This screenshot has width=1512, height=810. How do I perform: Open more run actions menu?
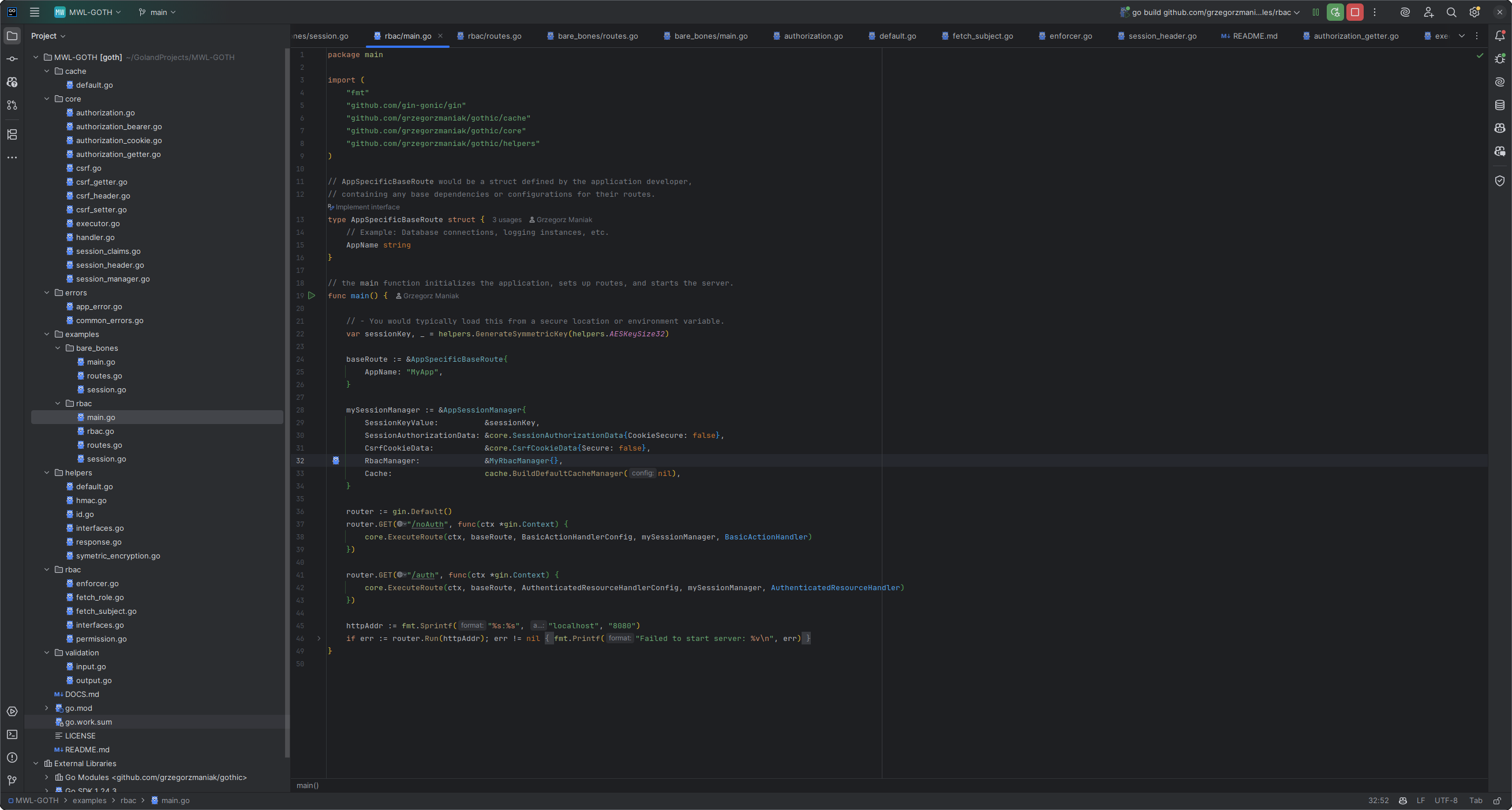tap(1374, 12)
